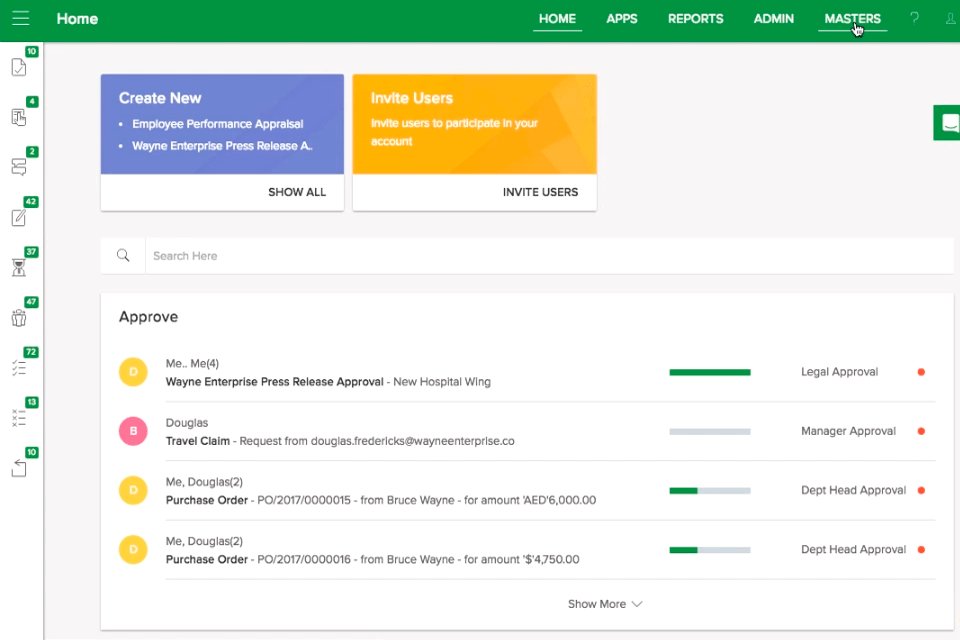Click the INVITE USERS button
Screen dimensions: 960x640
click(x=540, y=192)
